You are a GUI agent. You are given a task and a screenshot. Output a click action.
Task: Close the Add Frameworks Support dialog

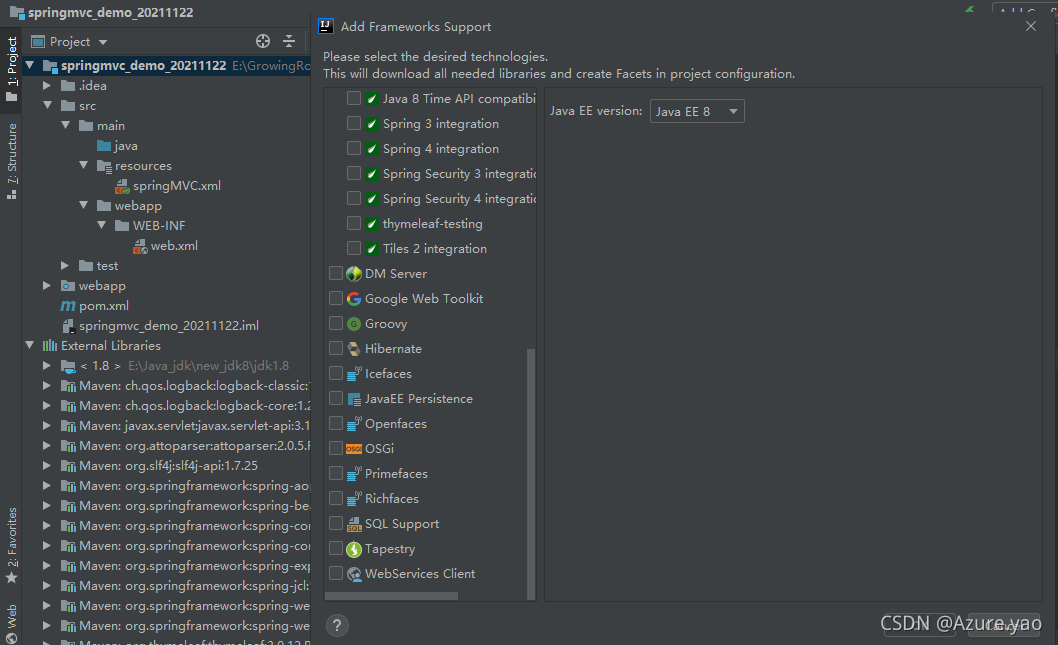pos(1030,26)
